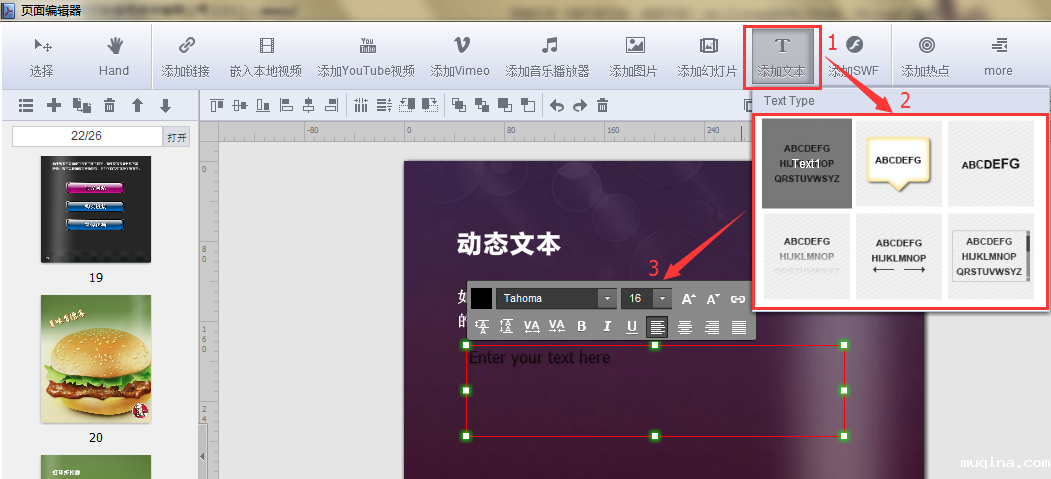
Task: Select the Hand tool
Action: coord(114,57)
